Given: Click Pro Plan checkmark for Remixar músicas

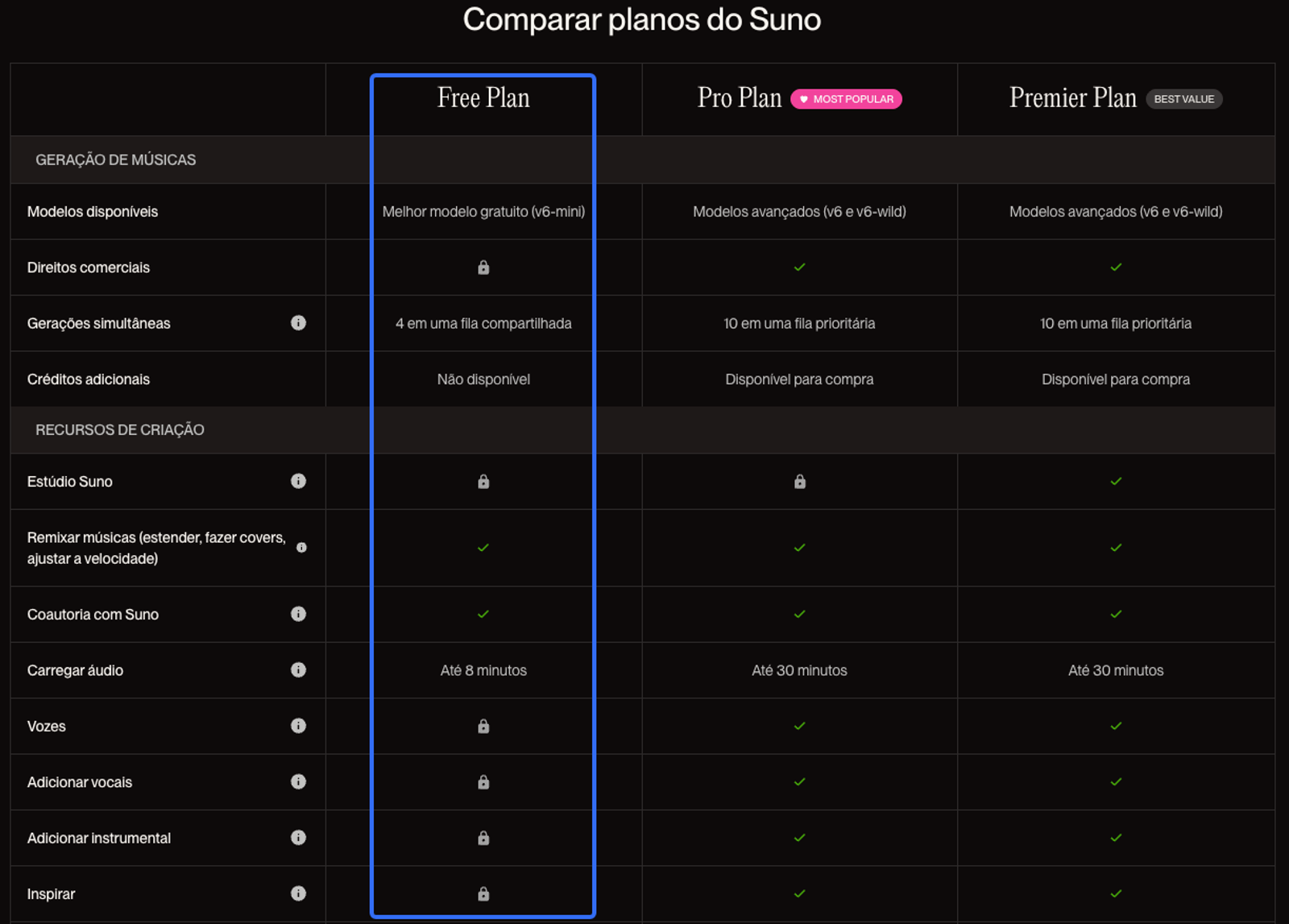Looking at the screenshot, I should pos(800,548).
